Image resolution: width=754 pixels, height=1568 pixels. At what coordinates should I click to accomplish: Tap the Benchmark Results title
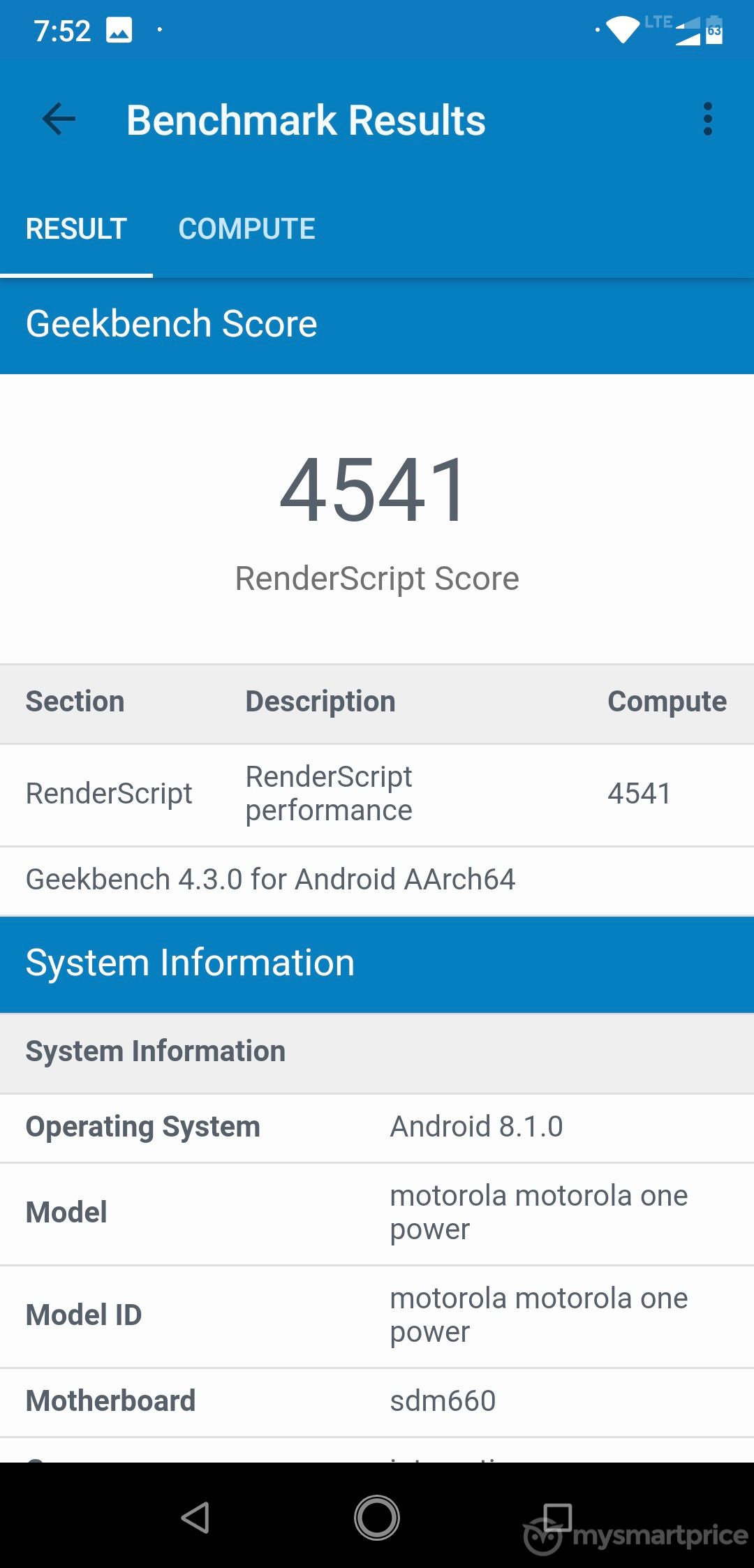point(306,120)
